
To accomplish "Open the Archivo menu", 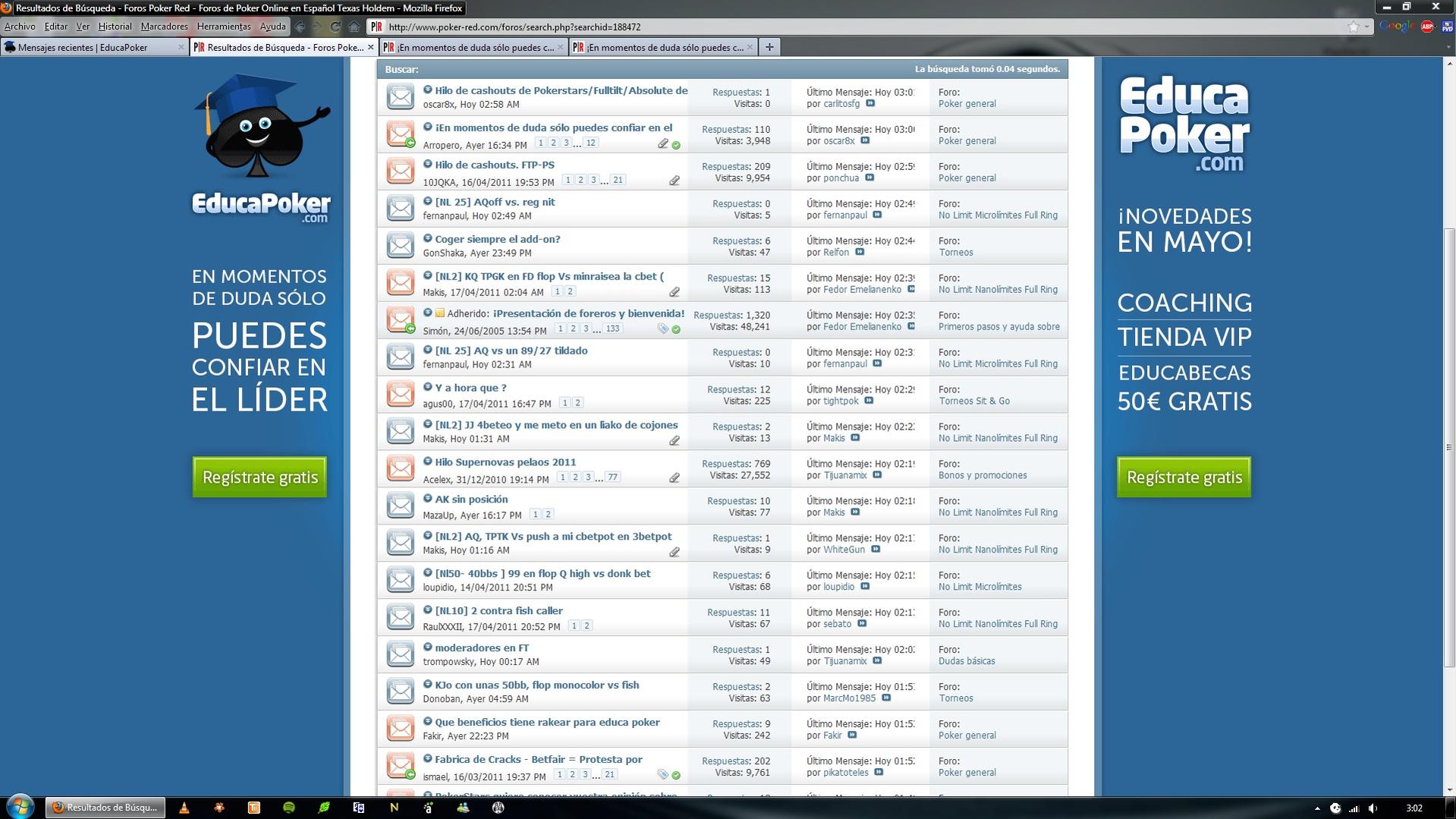I will pyautogui.click(x=20, y=27).
